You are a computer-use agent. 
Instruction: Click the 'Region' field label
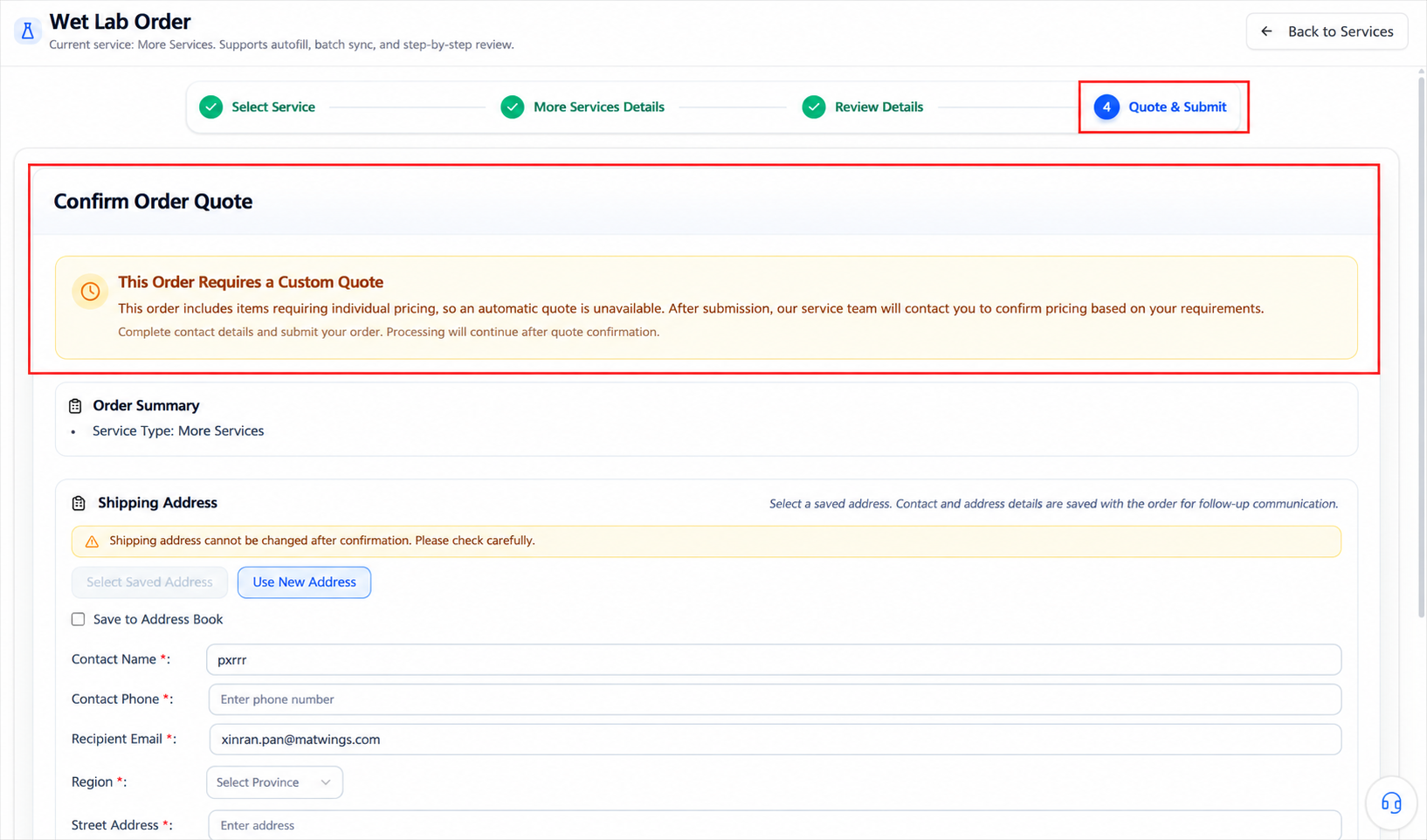pyautogui.click(x=99, y=782)
